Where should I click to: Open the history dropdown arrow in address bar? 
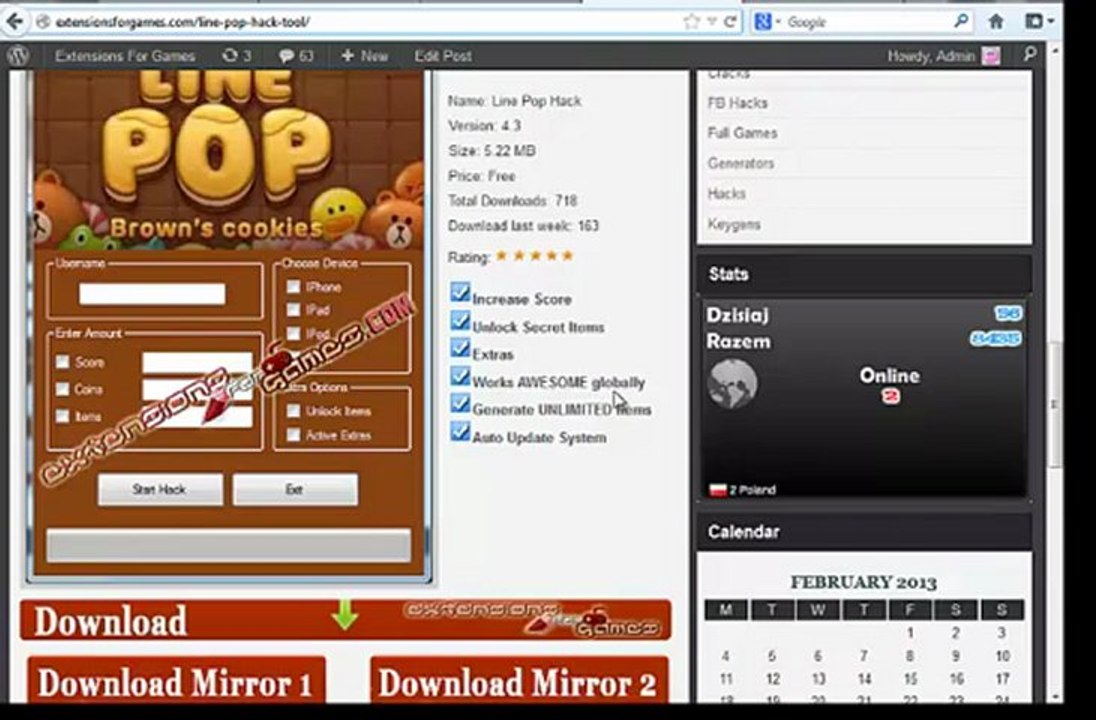tap(712, 22)
